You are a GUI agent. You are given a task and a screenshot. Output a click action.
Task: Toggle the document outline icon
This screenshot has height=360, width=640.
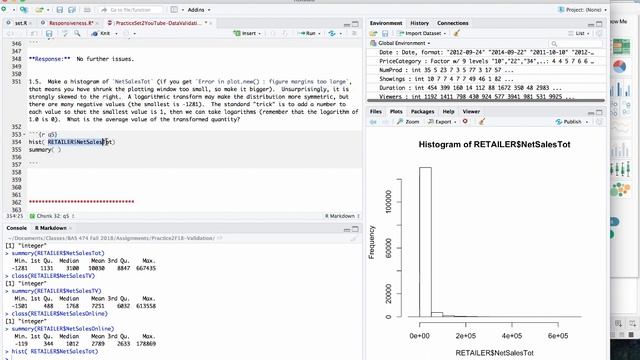click(x=354, y=33)
